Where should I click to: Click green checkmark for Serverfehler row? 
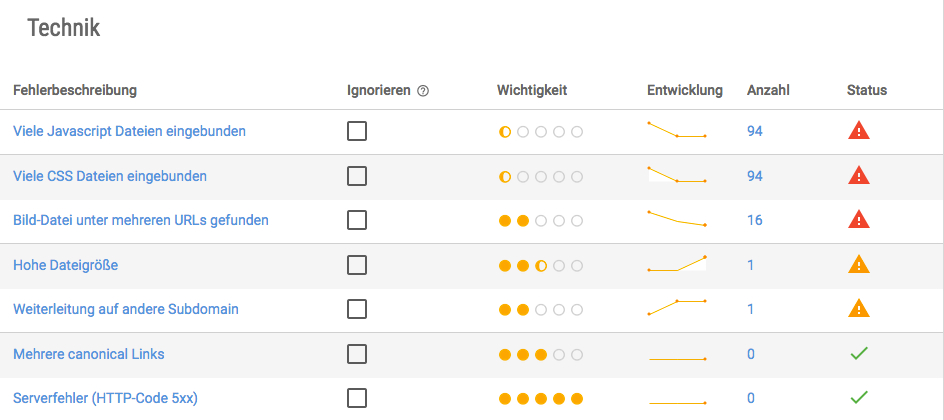tap(859, 397)
